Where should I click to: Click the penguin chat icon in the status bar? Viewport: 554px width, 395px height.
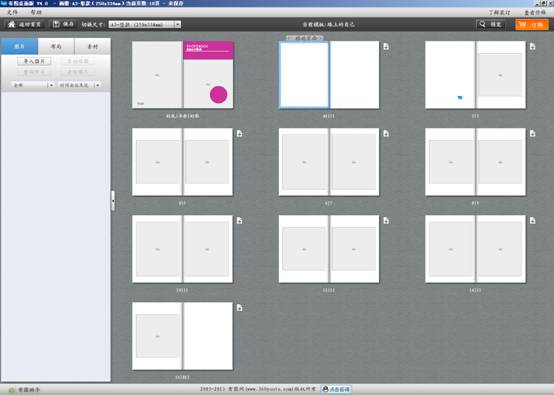(325, 389)
